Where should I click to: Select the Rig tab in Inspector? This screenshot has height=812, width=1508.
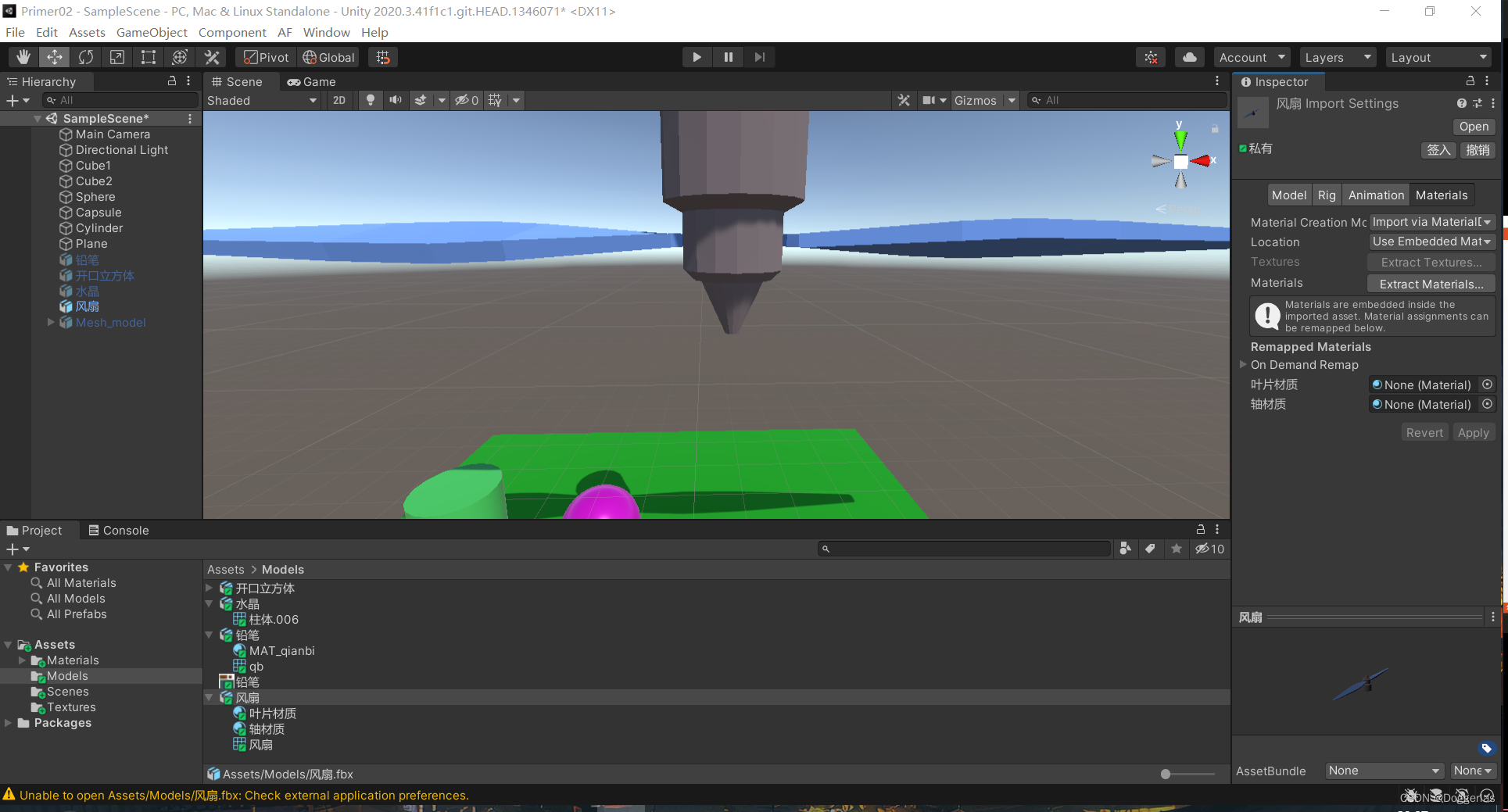1327,195
